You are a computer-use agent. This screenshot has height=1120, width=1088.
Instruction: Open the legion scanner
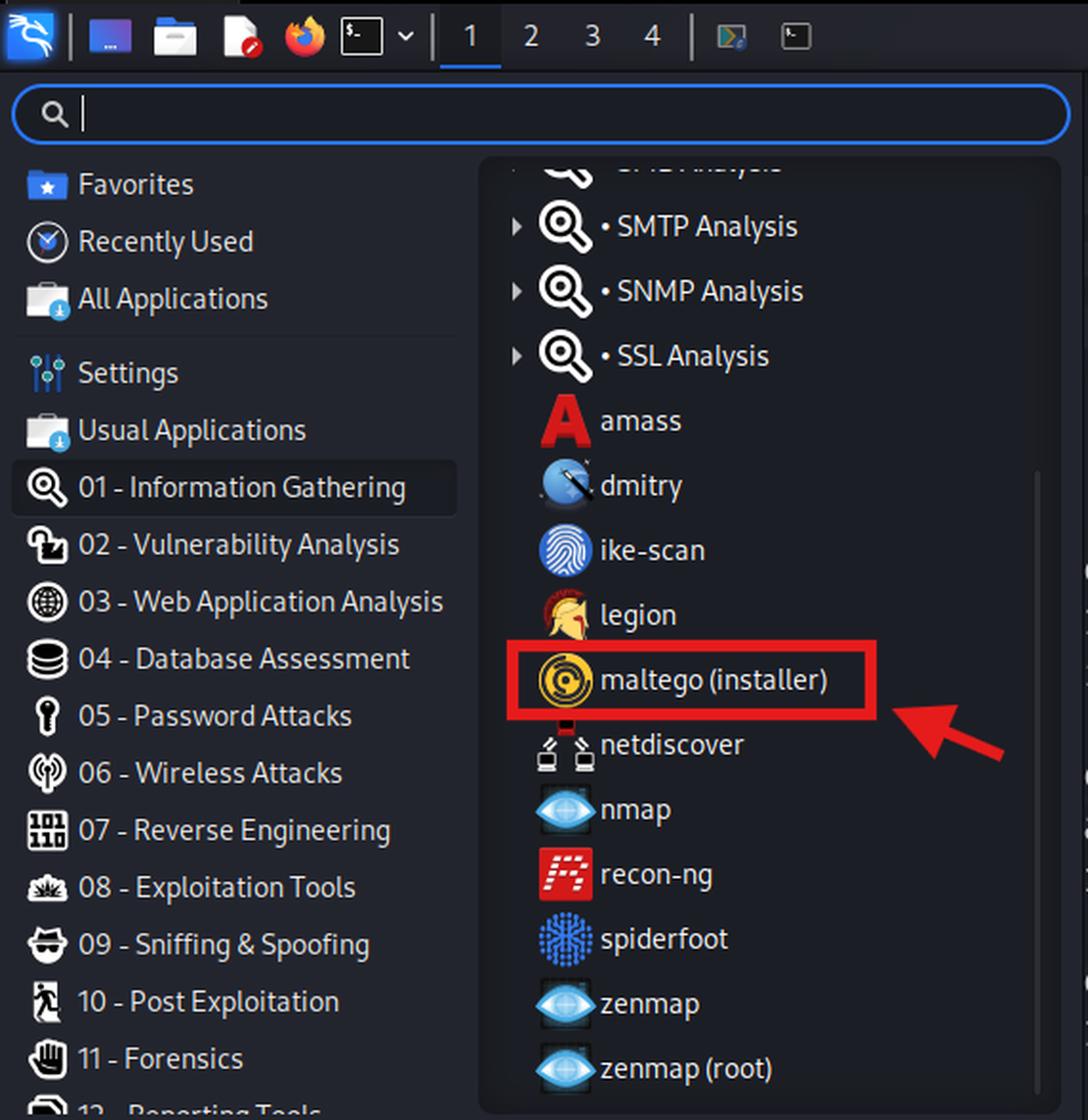pos(637,615)
